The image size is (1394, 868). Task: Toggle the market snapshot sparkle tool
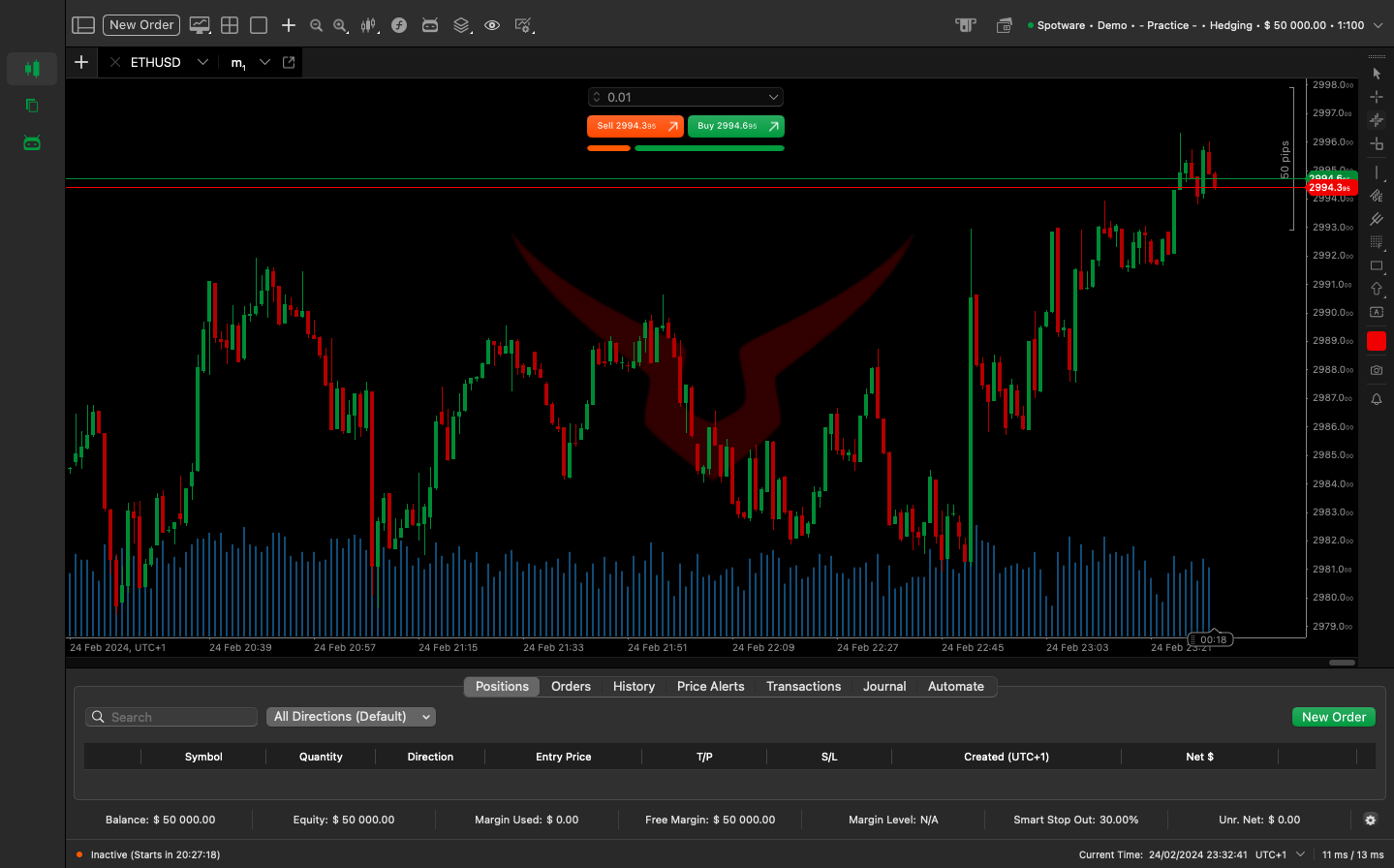pos(1377,120)
